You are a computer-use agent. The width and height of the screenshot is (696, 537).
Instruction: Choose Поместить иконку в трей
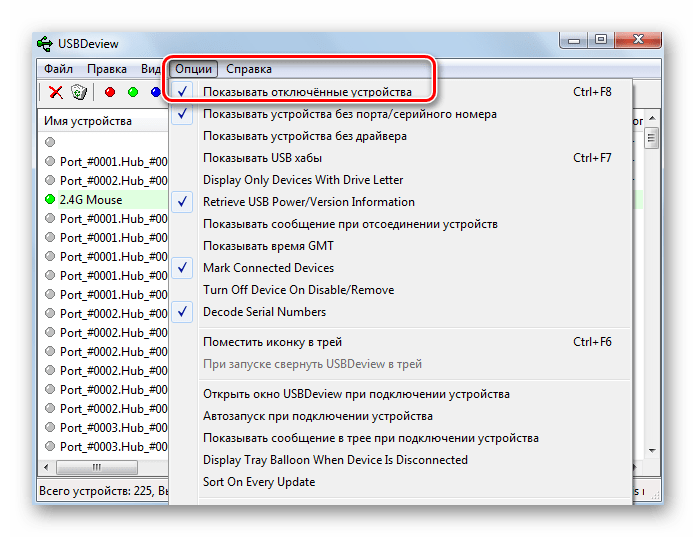pos(400,342)
